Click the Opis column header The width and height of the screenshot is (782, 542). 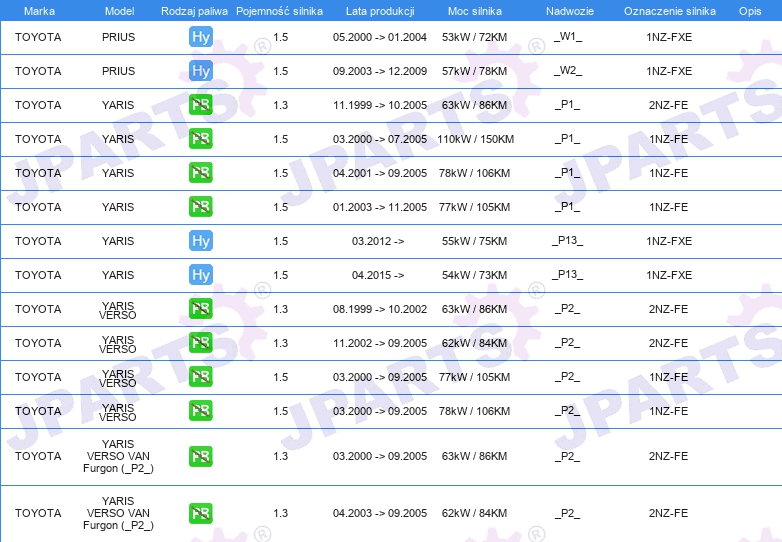(x=750, y=11)
